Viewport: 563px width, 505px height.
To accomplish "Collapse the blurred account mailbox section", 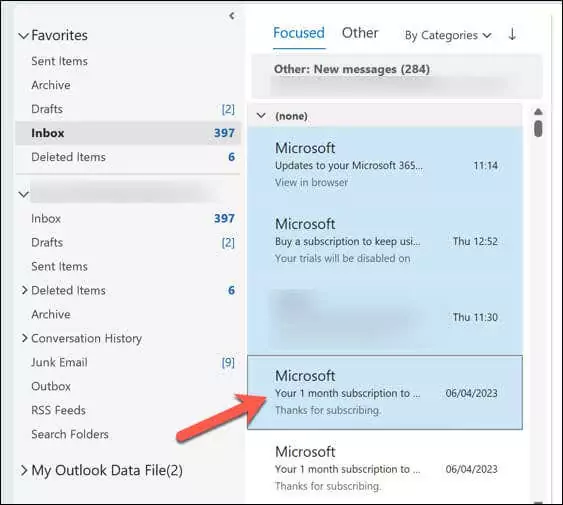I will tap(23, 195).
